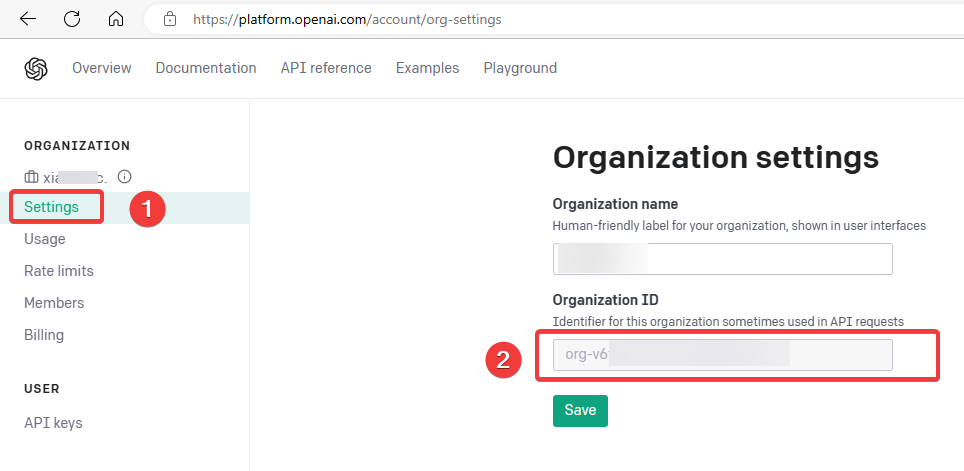Open the Playground
Viewport: 964px width, 471px height.
pos(520,68)
